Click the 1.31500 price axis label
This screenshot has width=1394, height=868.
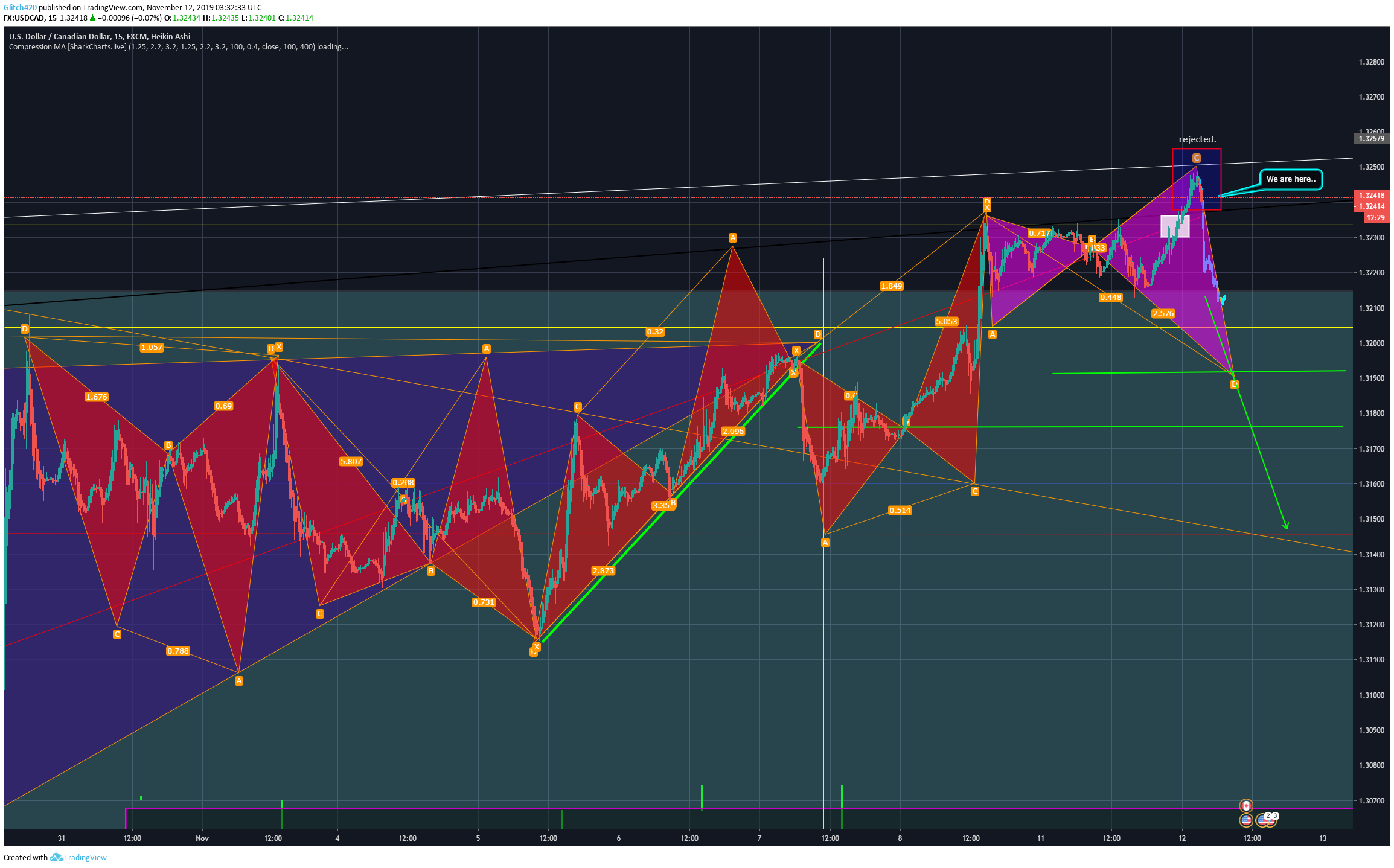pyautogui.click(x=1371, y=519)
